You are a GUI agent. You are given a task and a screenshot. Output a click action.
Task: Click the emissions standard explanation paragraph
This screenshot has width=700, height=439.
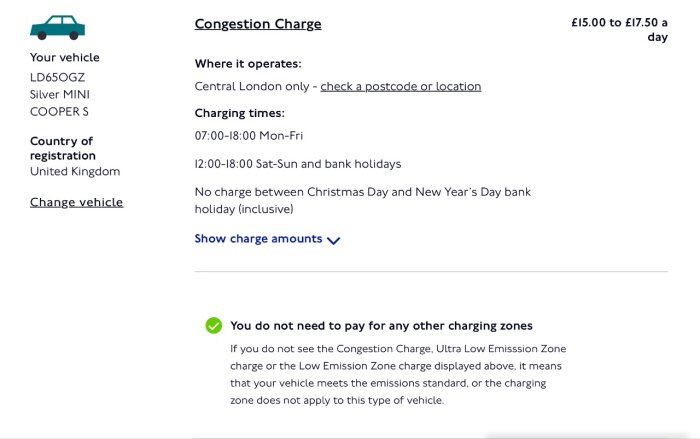(x=398, y=374)
